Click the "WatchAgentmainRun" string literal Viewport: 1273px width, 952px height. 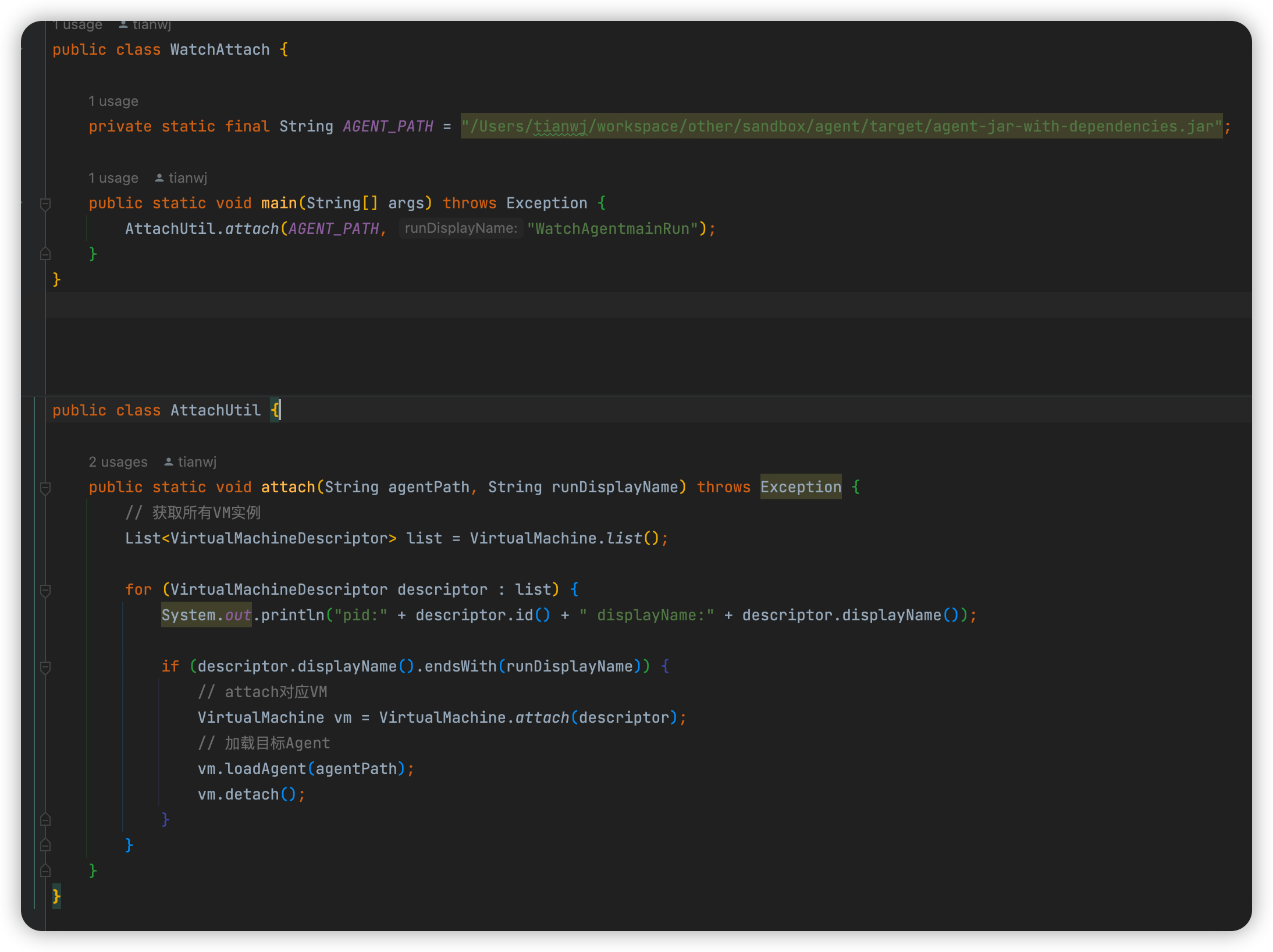[613, 229]
